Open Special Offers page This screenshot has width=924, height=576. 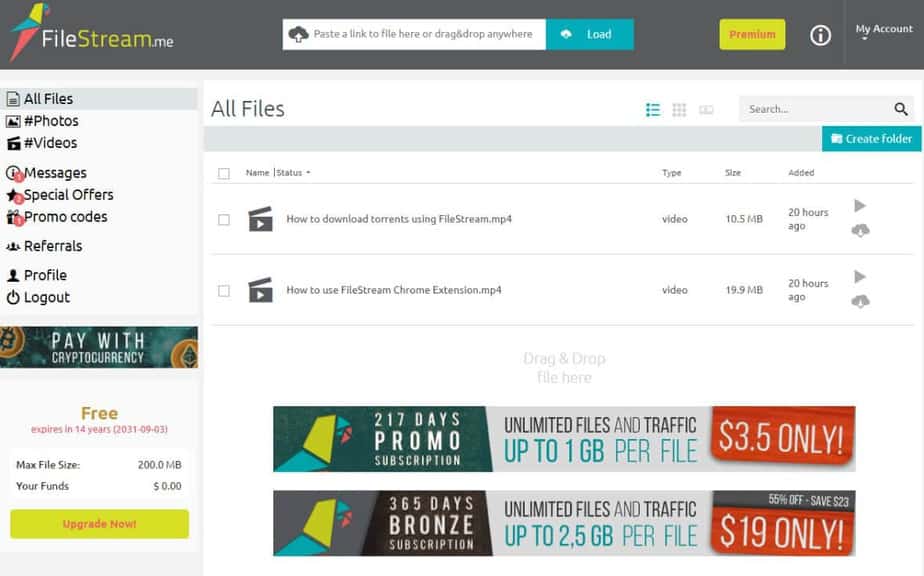tap(68, 195)
